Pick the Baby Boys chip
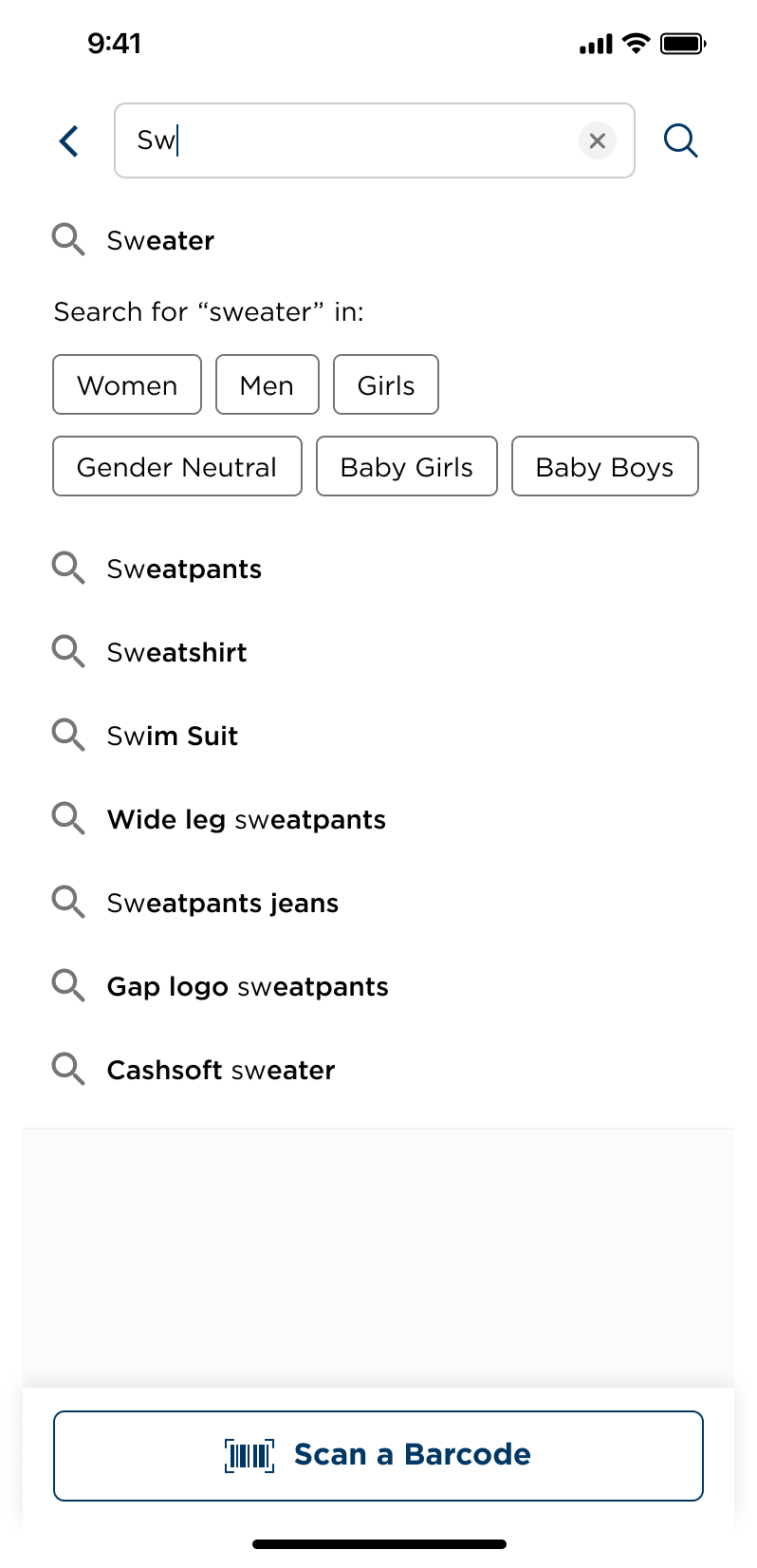Screen dimensions: 757x1568 605,467
